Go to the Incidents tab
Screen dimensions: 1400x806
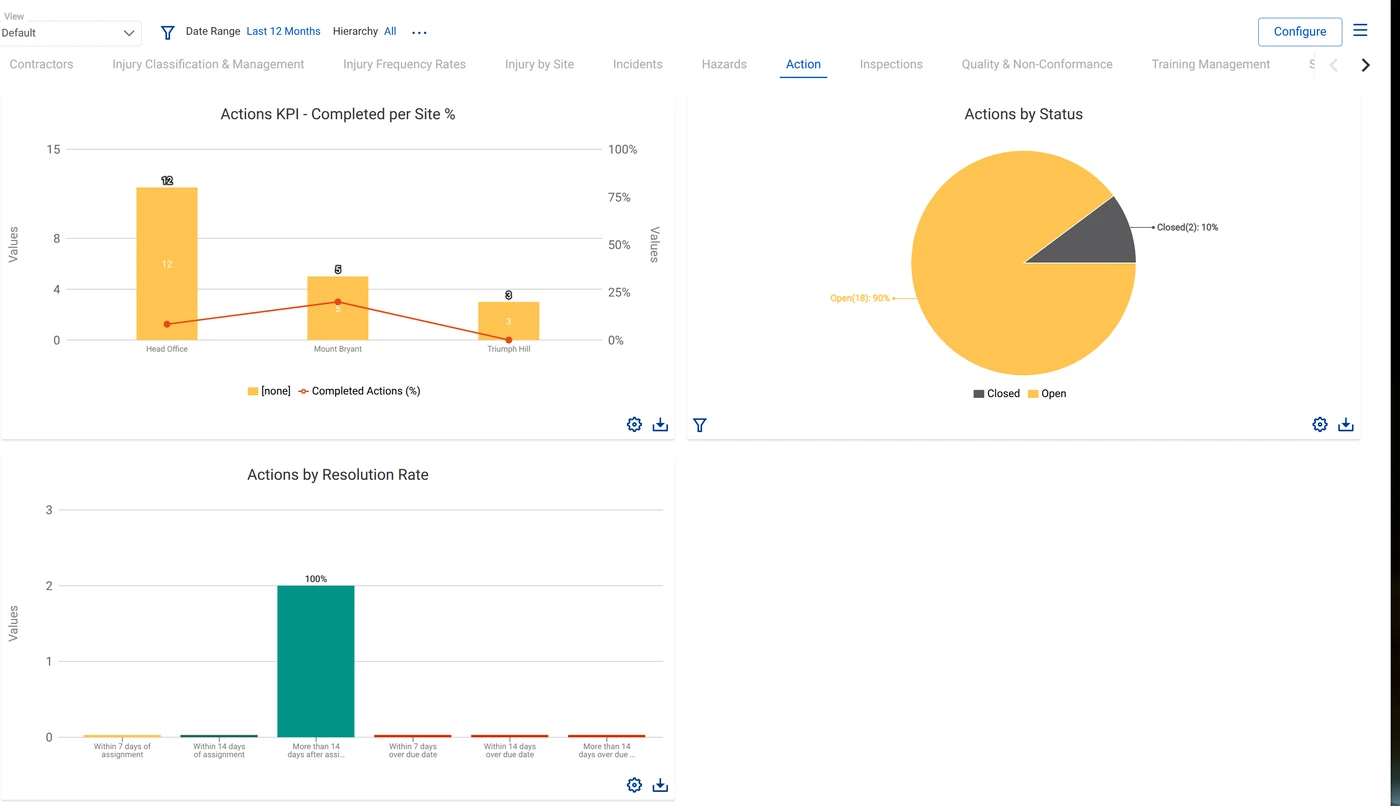coord(638,64)
